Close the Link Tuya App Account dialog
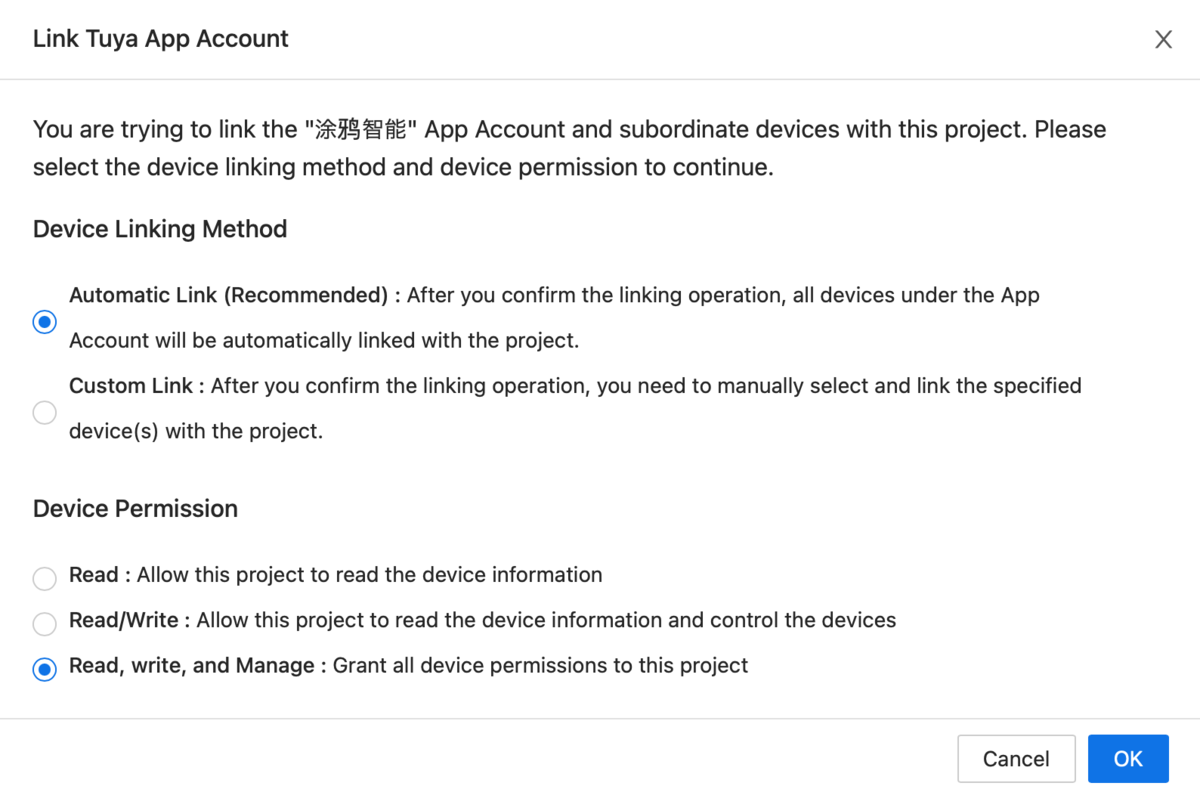Image resolution: width=1200 pixels, height=789 pixels. click(1163, 40)
